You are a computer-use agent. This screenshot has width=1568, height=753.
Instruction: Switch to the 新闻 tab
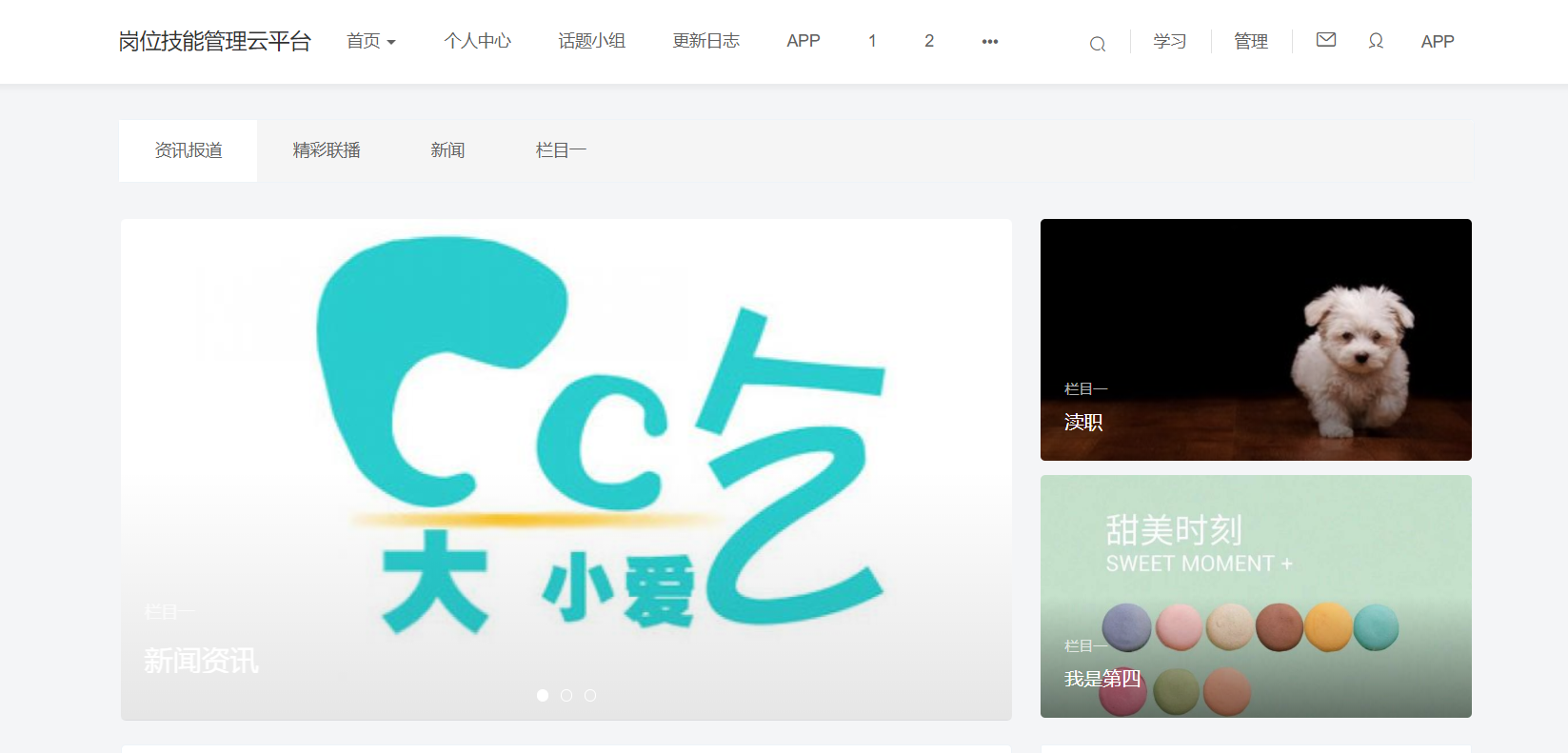point(447,150)
